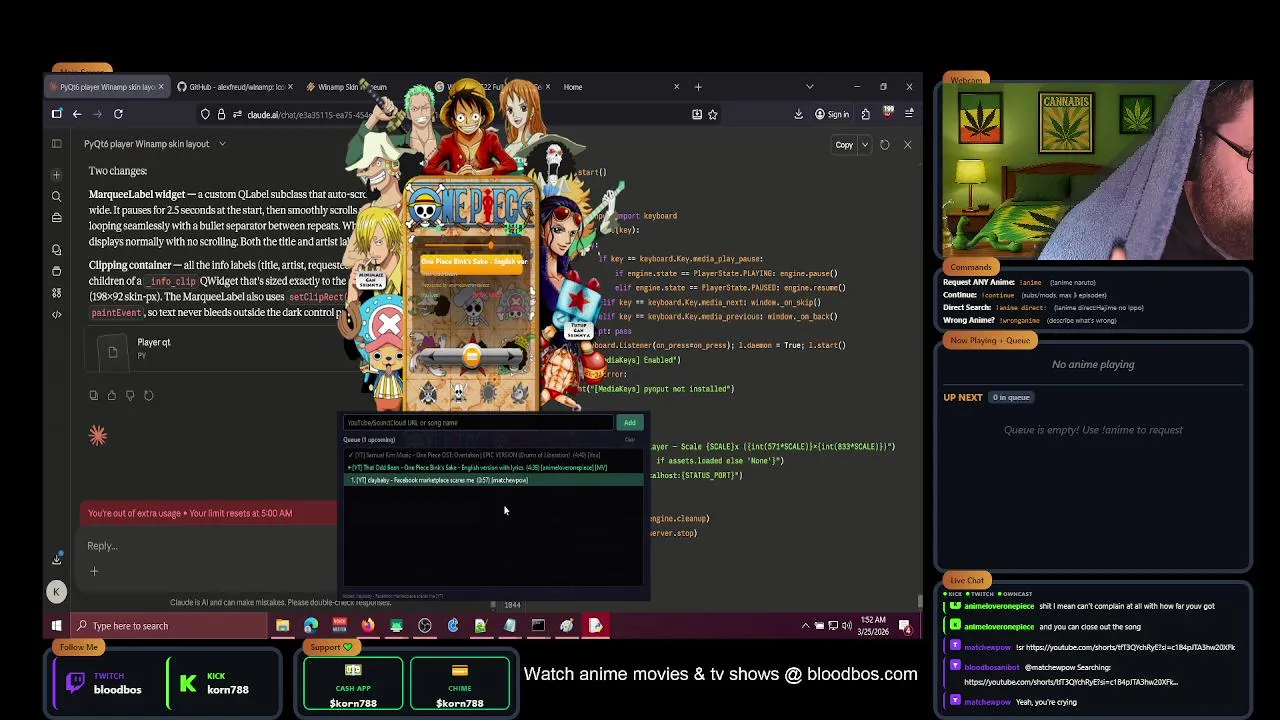The image size is (1280, 720).
Task: Go forward one page in browser
Action: [97, 114]
